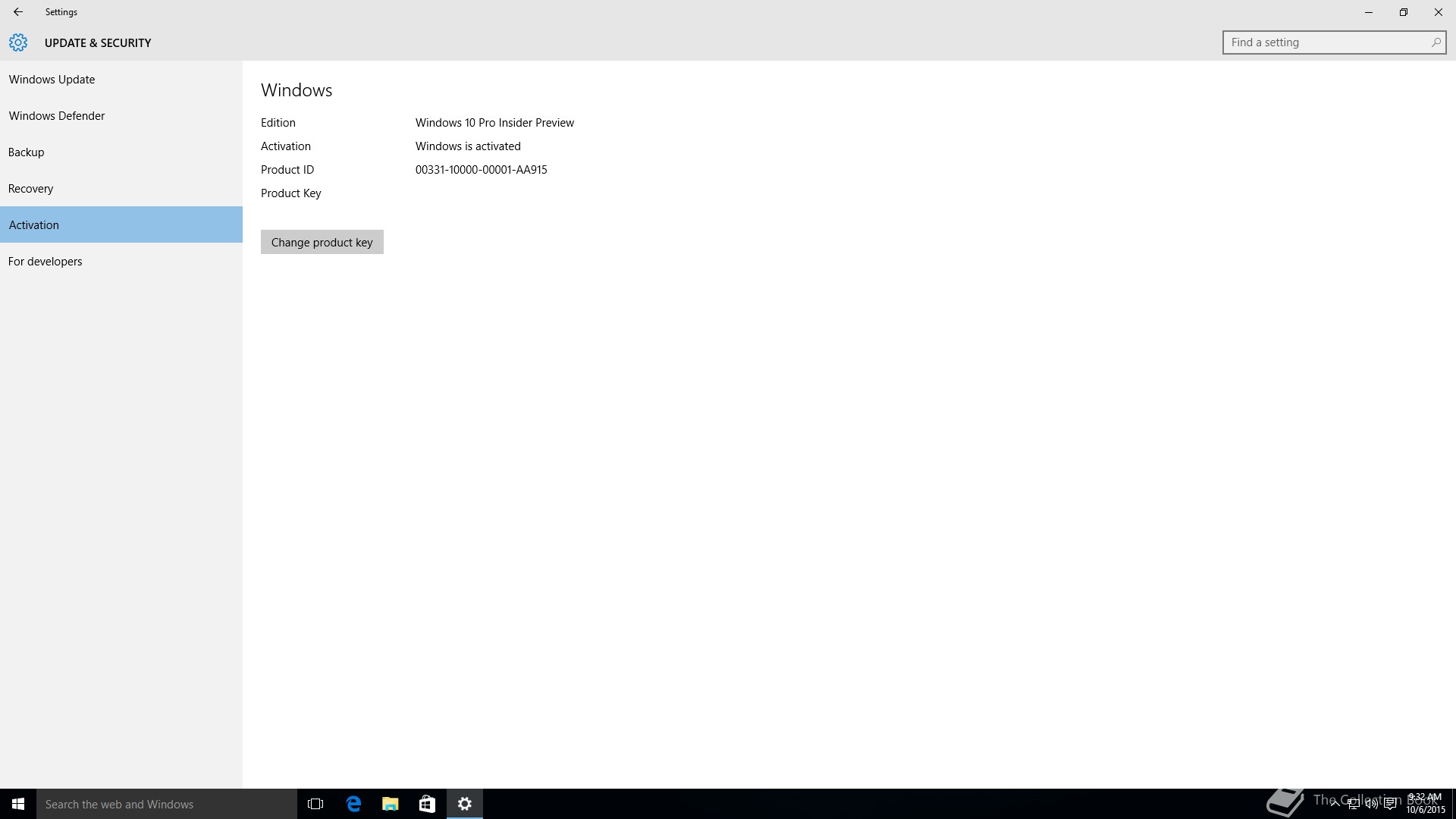Open the Windows Defender section

(121, 115)
